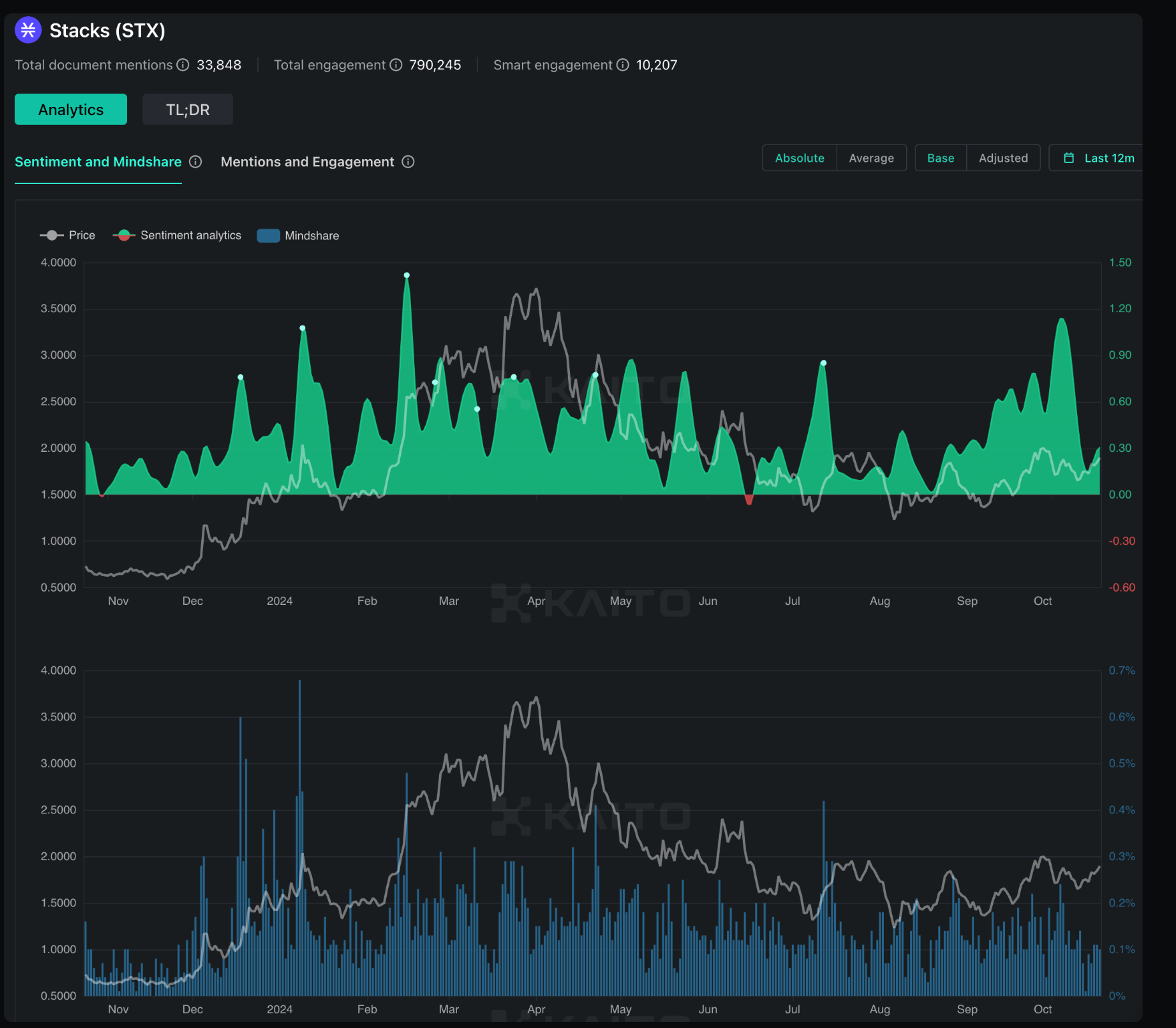Open info icon beside Total engagement
The width and height of the screenshot is (1176, 1028).
(396, 65)
